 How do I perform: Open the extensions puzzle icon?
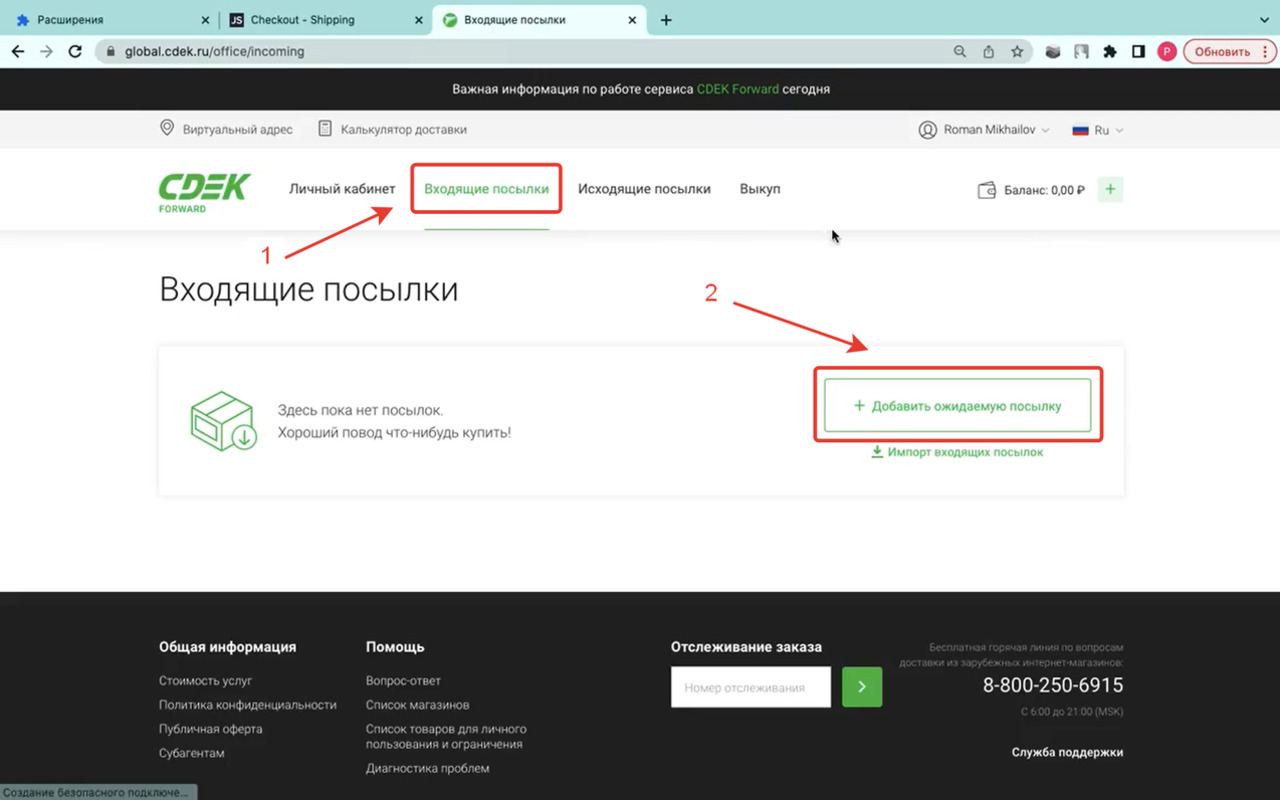(x=1110, y=51)
